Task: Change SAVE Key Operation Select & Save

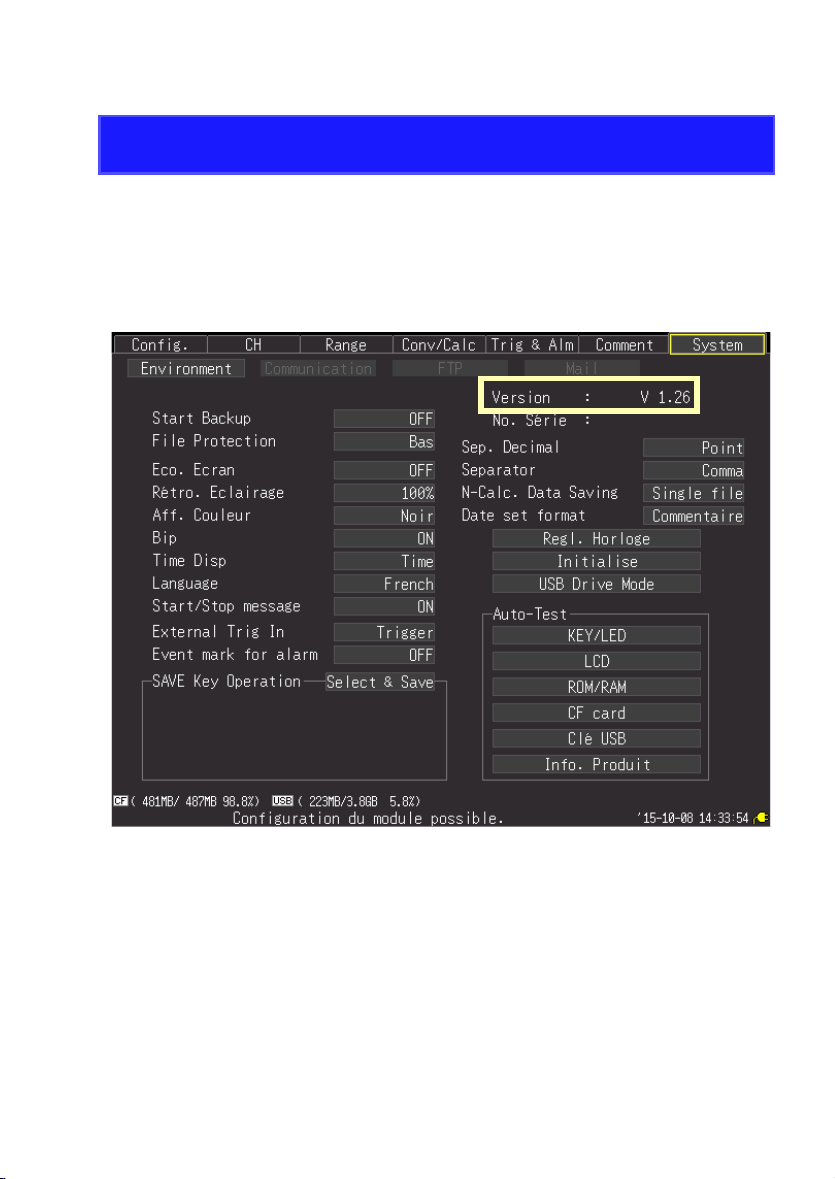Action: point(380,682)
